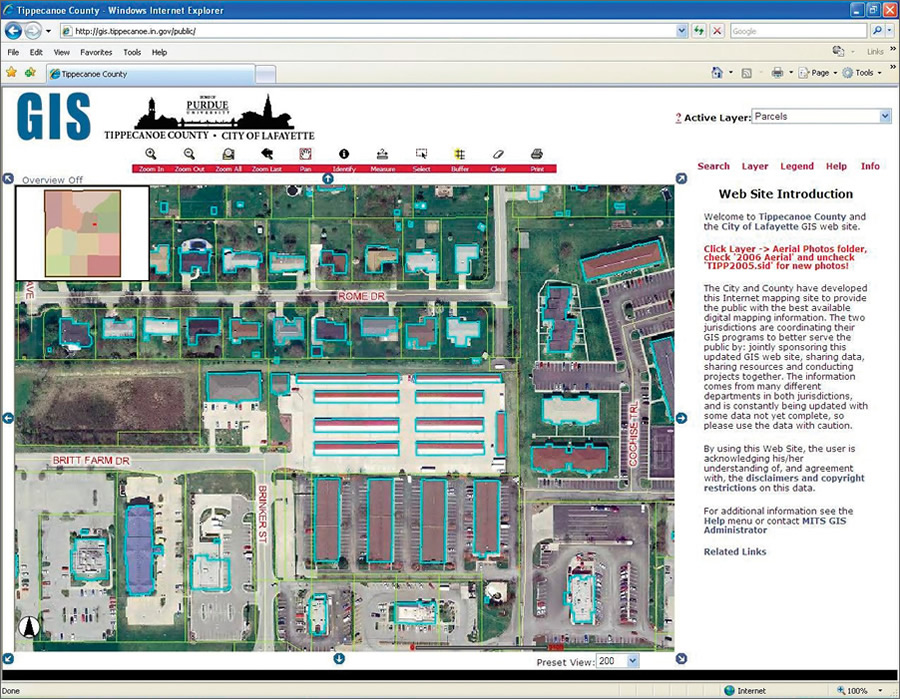Open the File menu
Screen dimensions: 900x699
coord(13,52)
